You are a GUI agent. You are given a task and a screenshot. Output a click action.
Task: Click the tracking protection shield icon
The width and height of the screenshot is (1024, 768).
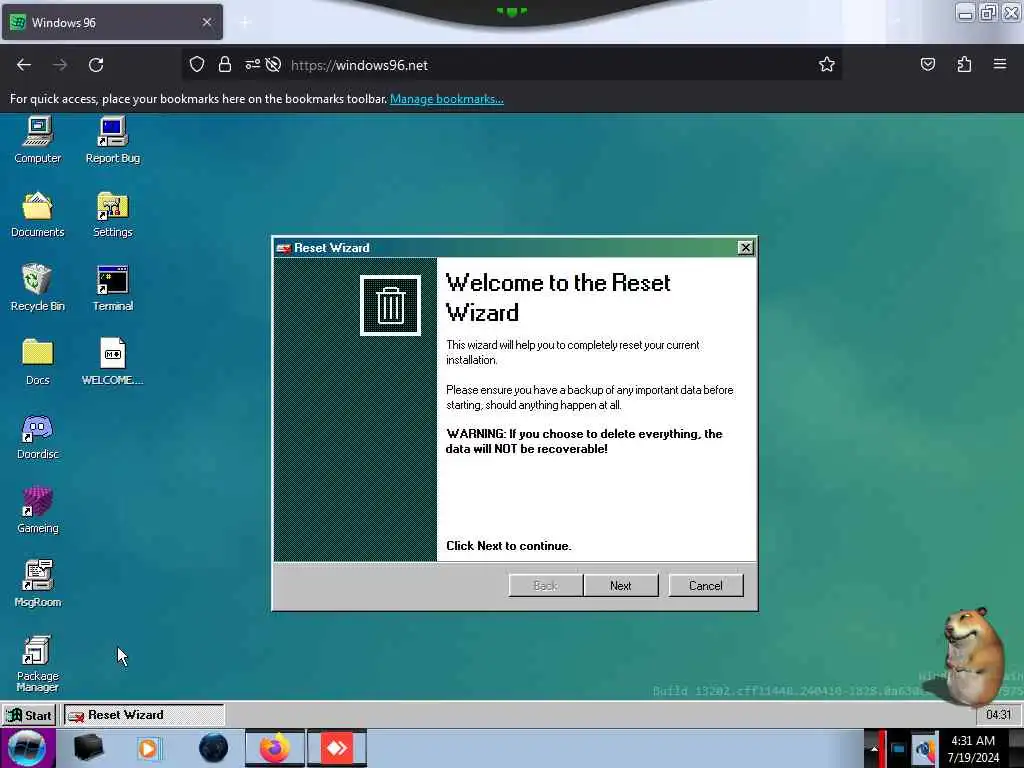point(197,65)
